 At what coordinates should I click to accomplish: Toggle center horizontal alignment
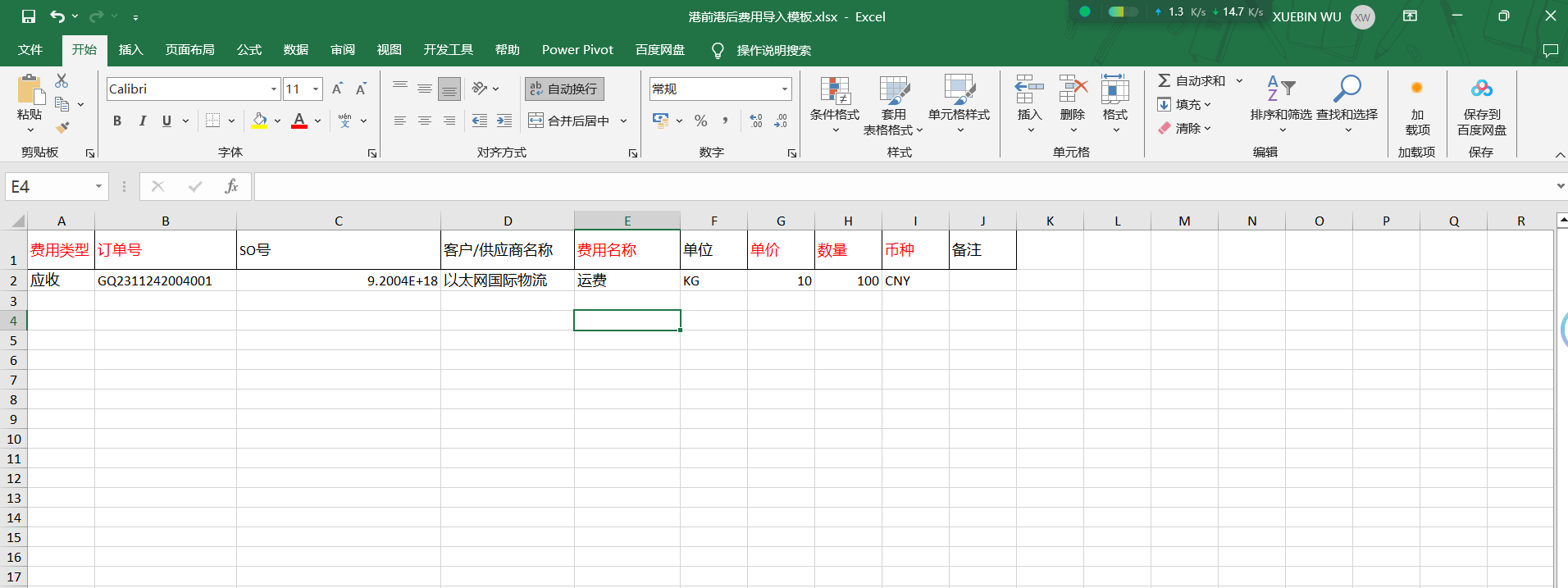point(425,121)
